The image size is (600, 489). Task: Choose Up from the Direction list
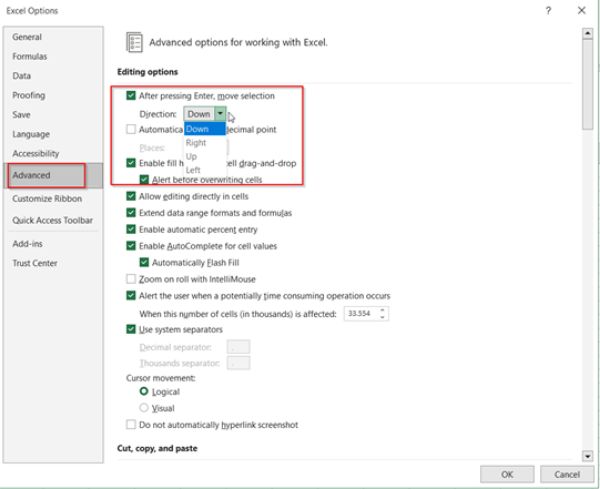[x=191, y=156]
